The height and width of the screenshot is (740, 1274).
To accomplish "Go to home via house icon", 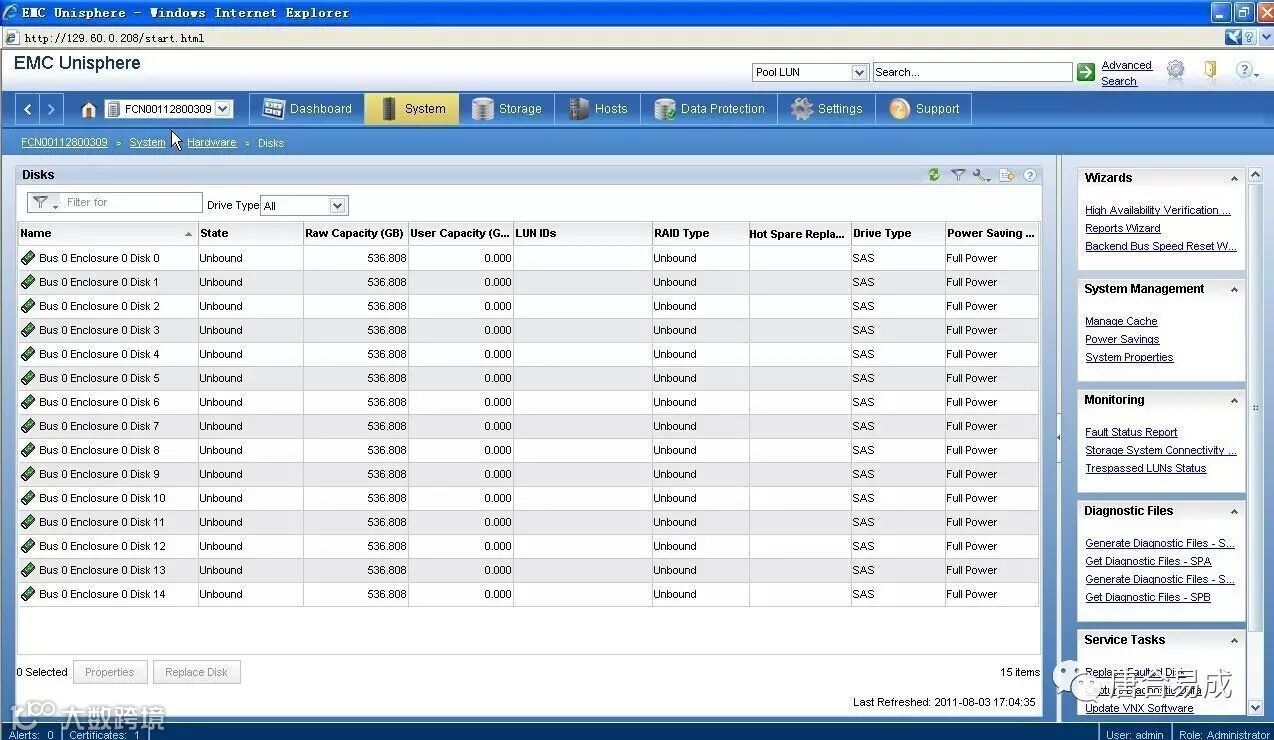I will click(89, 109).
